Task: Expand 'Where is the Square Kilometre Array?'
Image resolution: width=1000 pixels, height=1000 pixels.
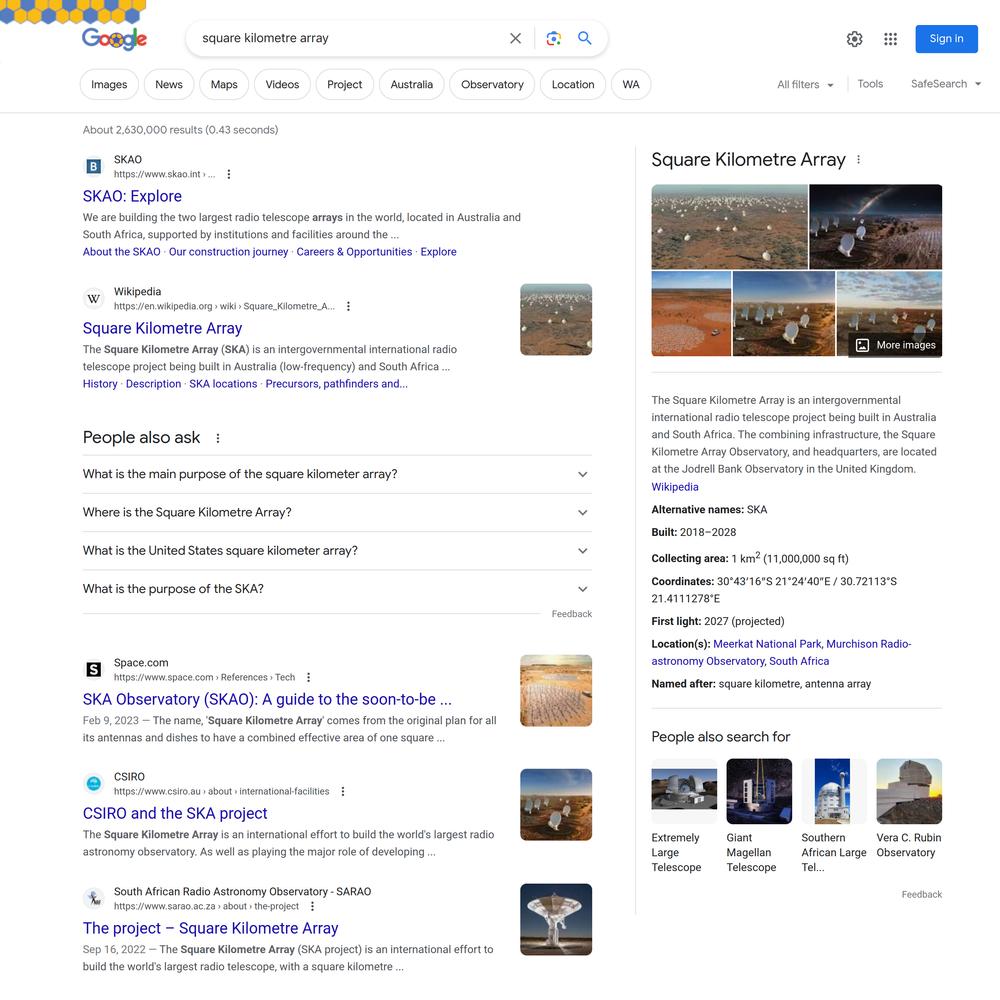Action: pos(337,512)
